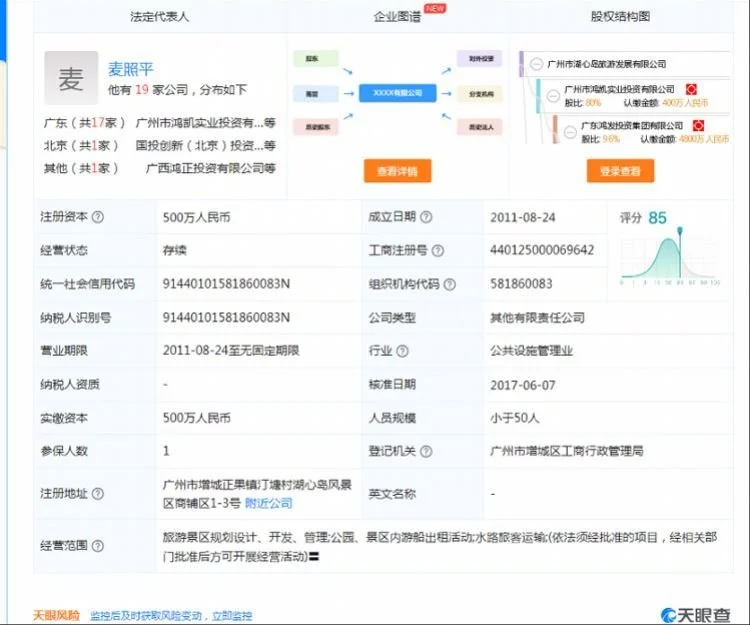750x625 pixels.
Task: Select founding date 2011-08-24 value
Action: (x=523, y=218)
